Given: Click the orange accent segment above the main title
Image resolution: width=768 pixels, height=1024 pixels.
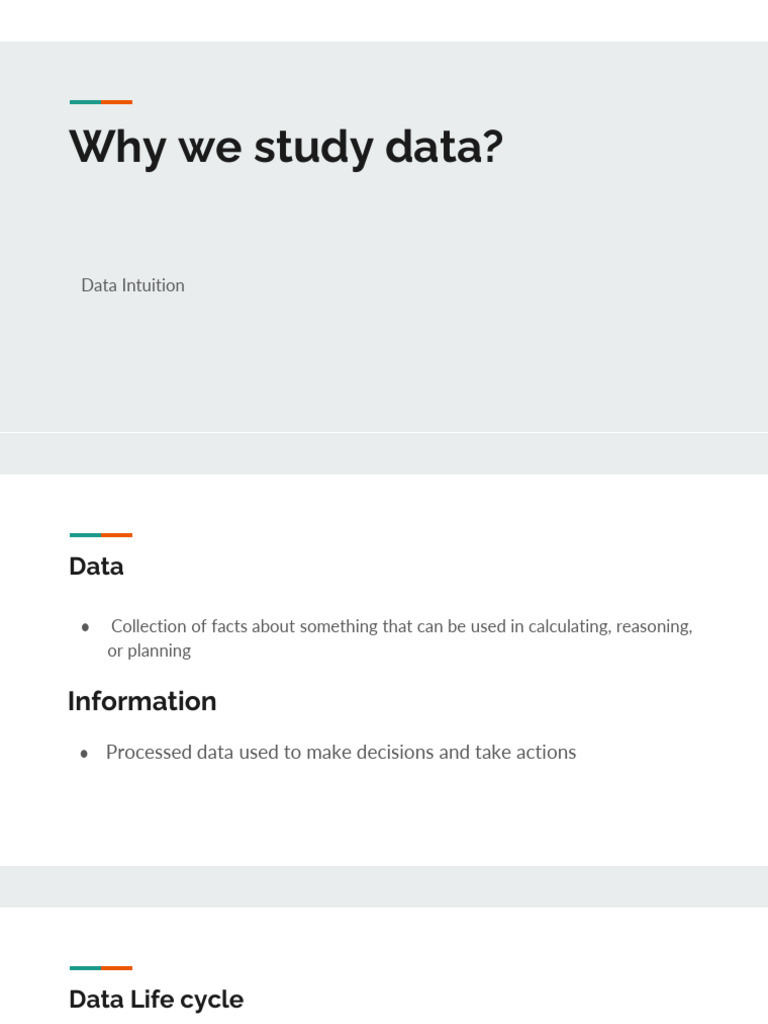Looking at the screenshot, I should (x=117, y=102).
